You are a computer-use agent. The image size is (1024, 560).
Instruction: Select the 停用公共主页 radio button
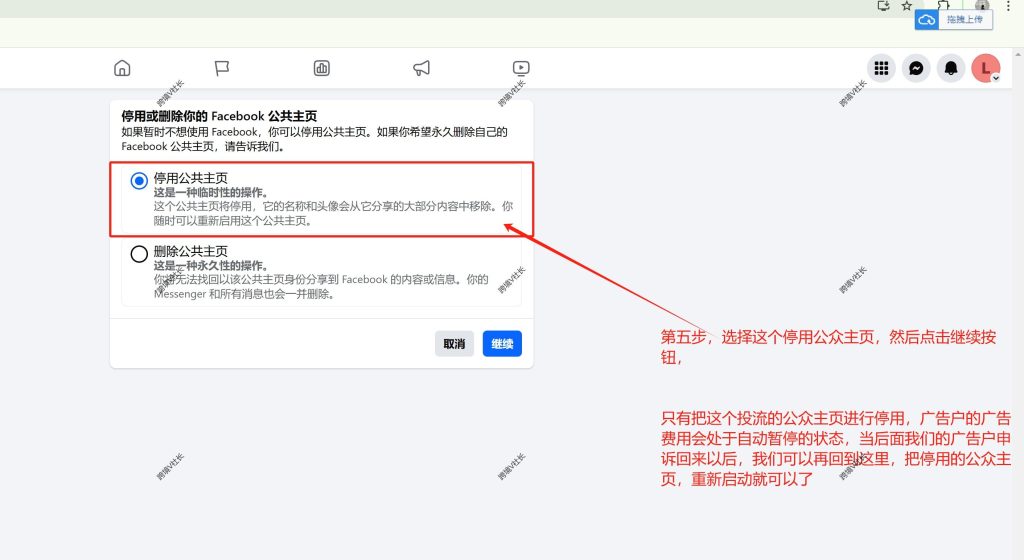point(139,181)
